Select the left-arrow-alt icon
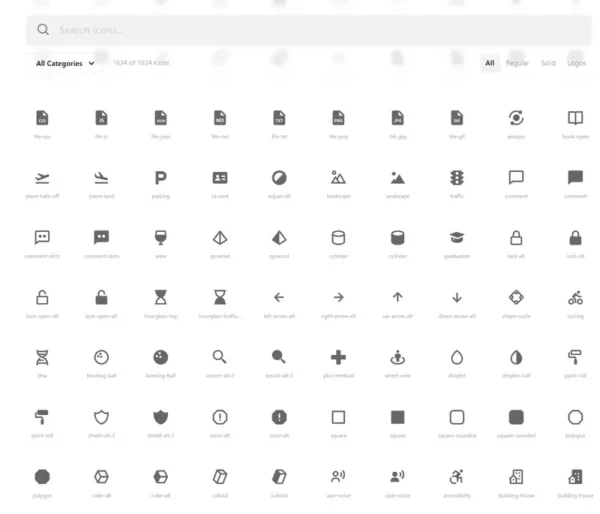The image size is (600, 514). tap(279, 297)
